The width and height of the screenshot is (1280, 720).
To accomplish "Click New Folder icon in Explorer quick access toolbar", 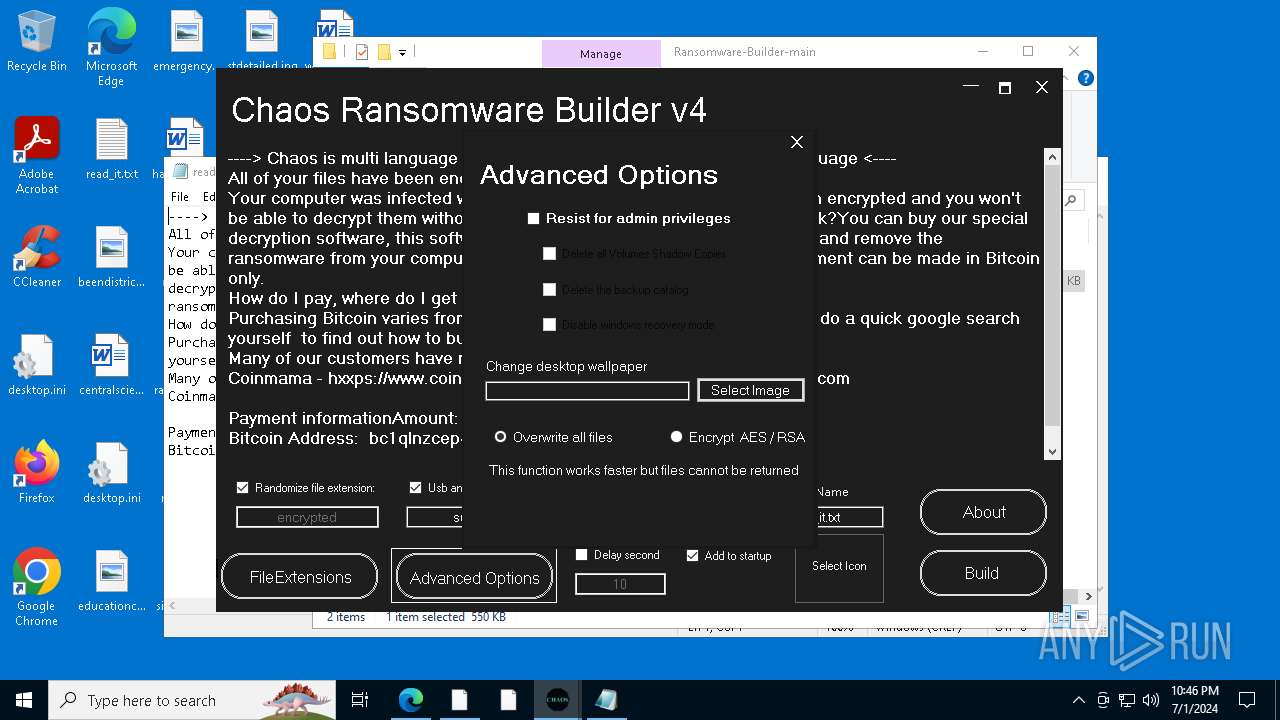I will coord(384,52).
